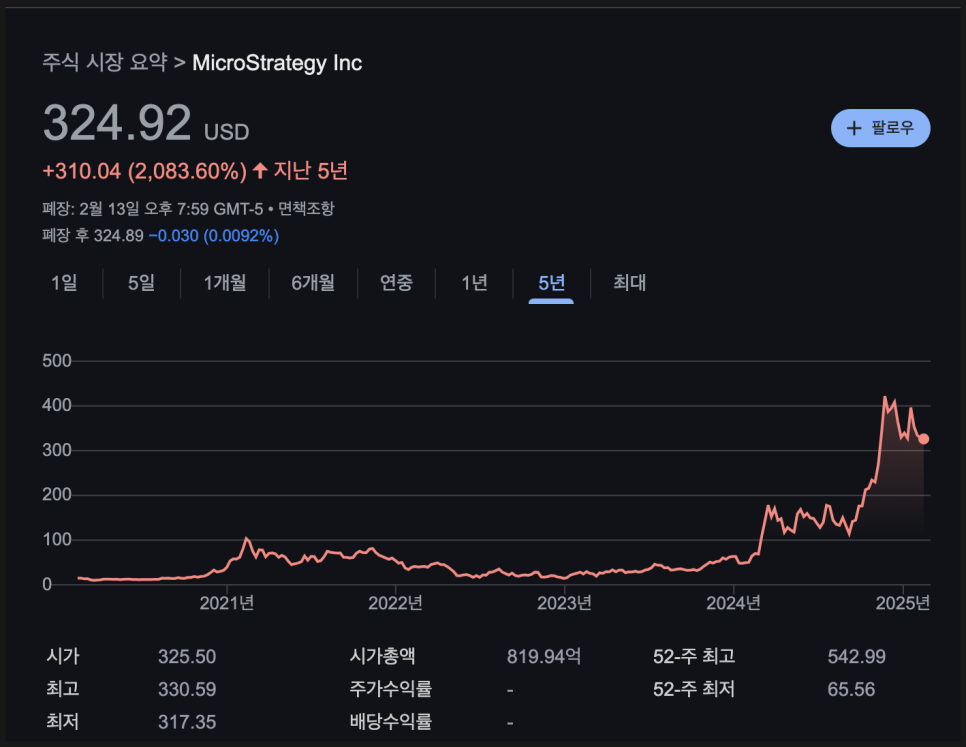
Task: Switch to the 1개월 range tab
Action: click(x=225, y=283)
